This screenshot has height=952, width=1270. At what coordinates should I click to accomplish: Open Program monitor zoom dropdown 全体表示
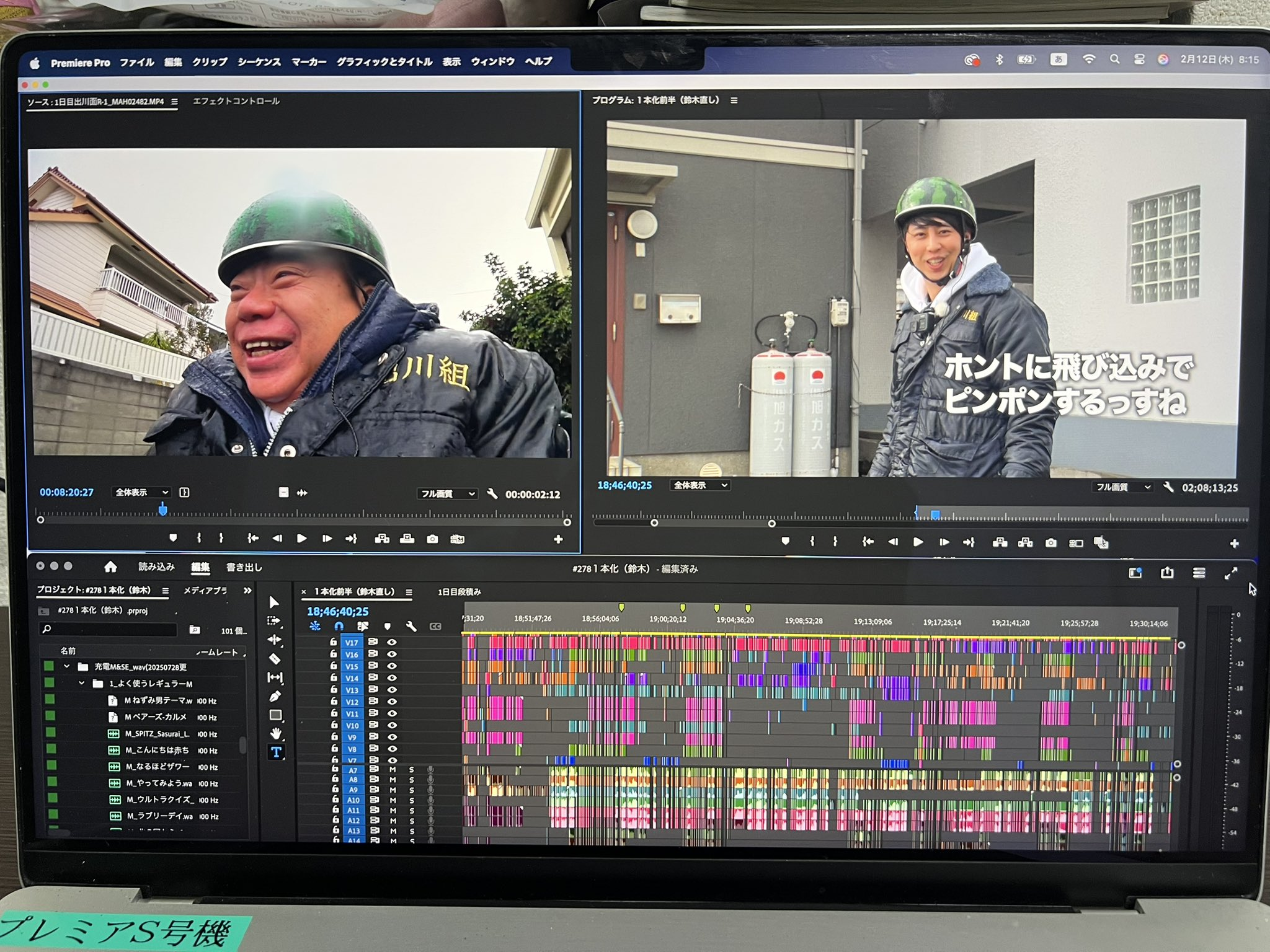click(700, 485)
